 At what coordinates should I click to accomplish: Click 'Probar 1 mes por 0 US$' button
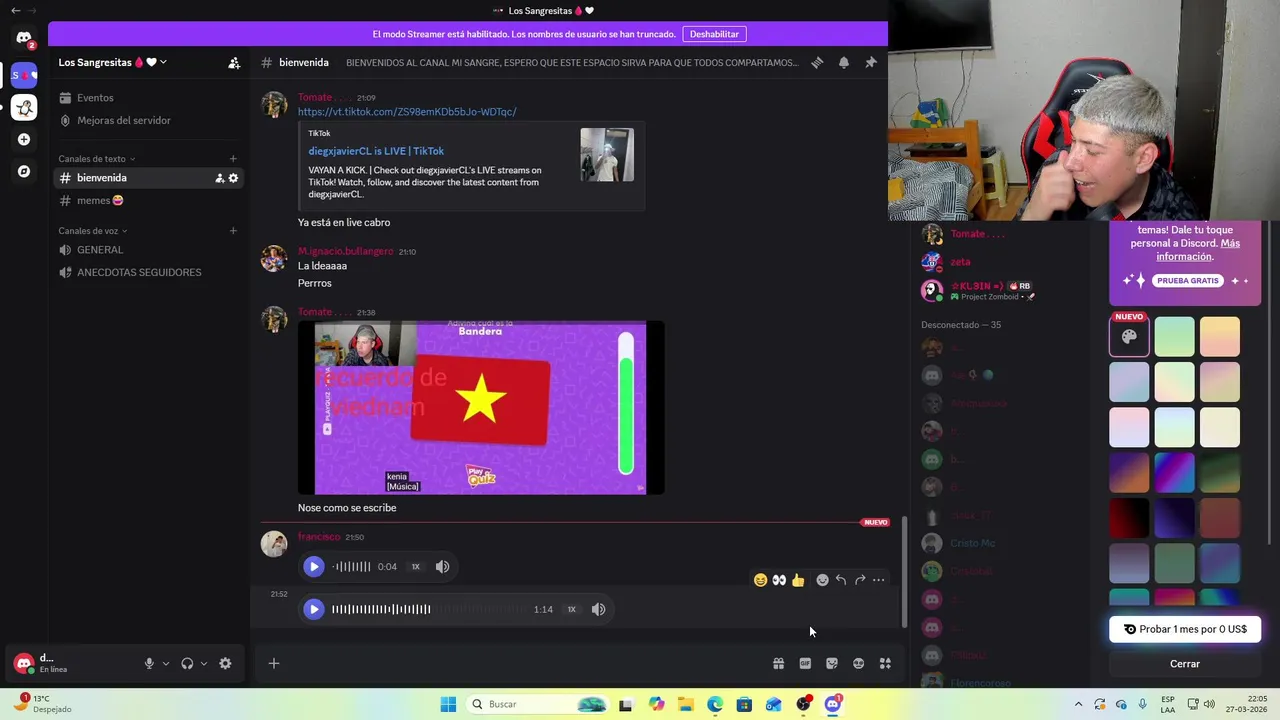1185,629
